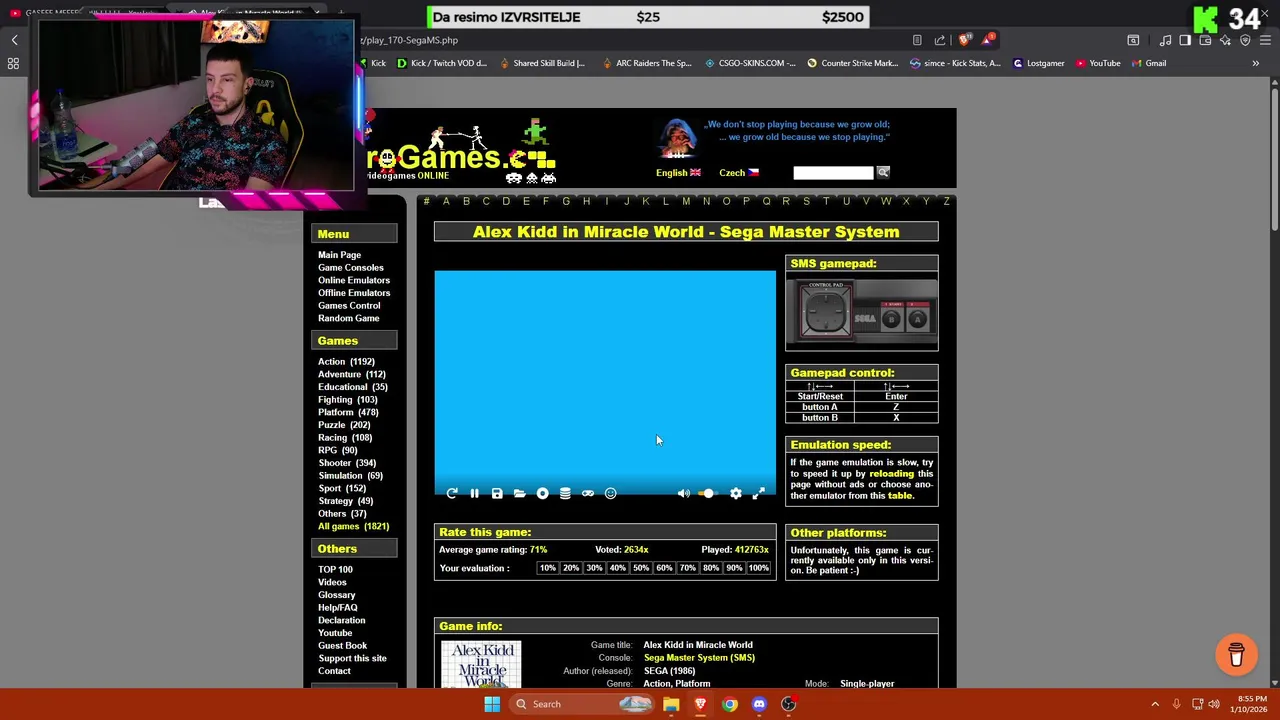Filter games by the # symbol

tap(426, 201)
